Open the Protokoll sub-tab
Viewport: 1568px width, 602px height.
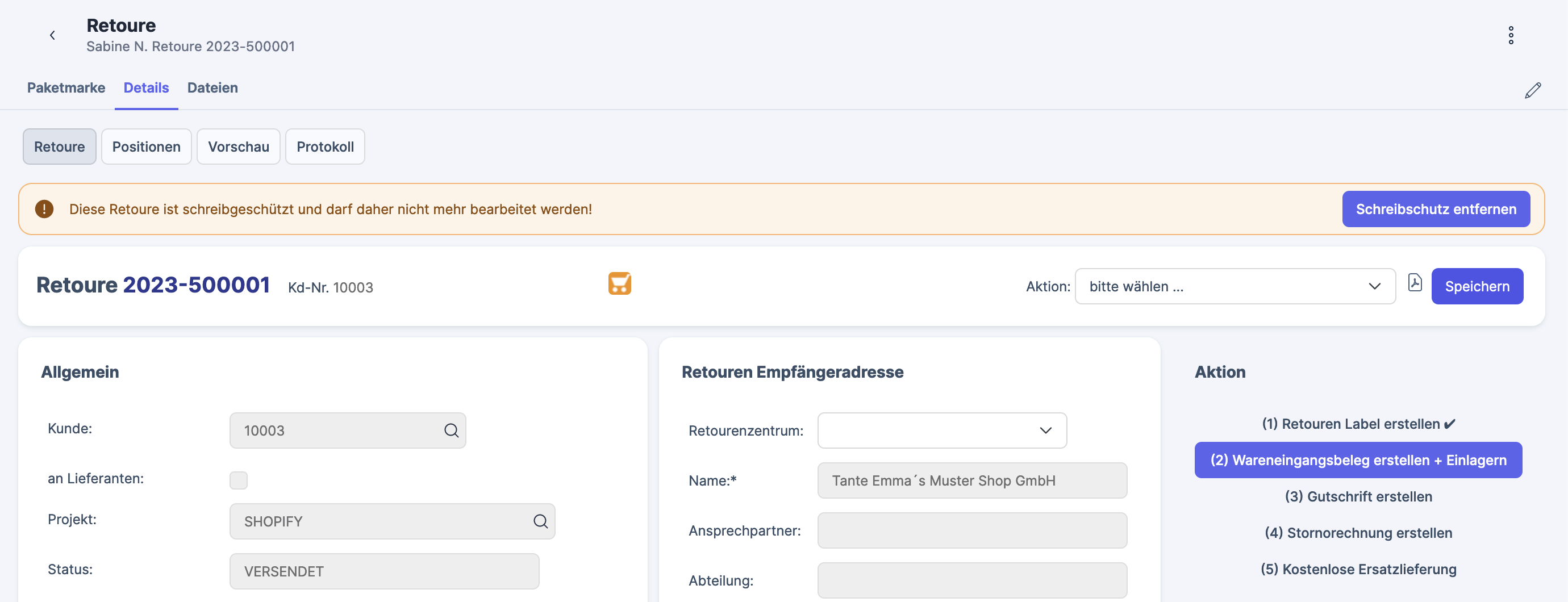point(325,147)
